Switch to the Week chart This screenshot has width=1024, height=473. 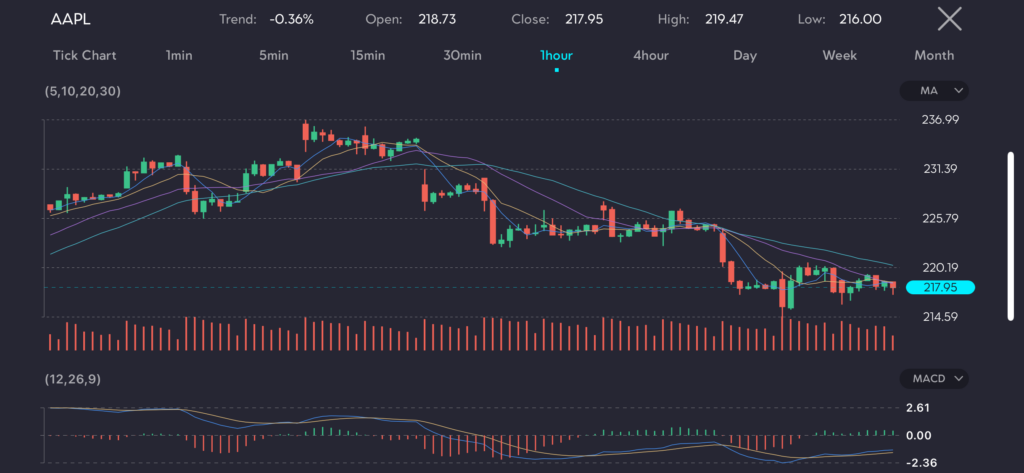pos(839,55)
